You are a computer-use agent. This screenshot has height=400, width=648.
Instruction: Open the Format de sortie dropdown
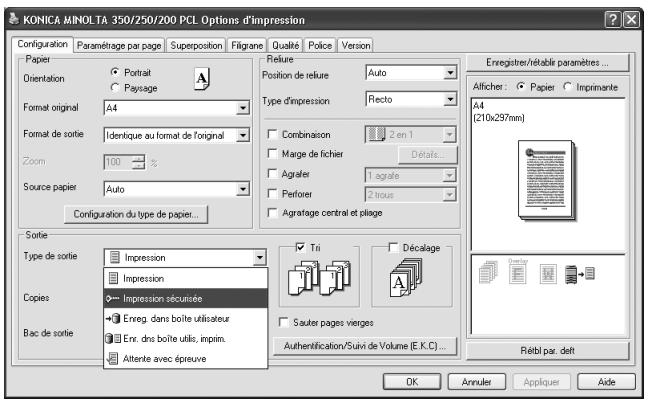pyautogui.click(x=243, y=135)
